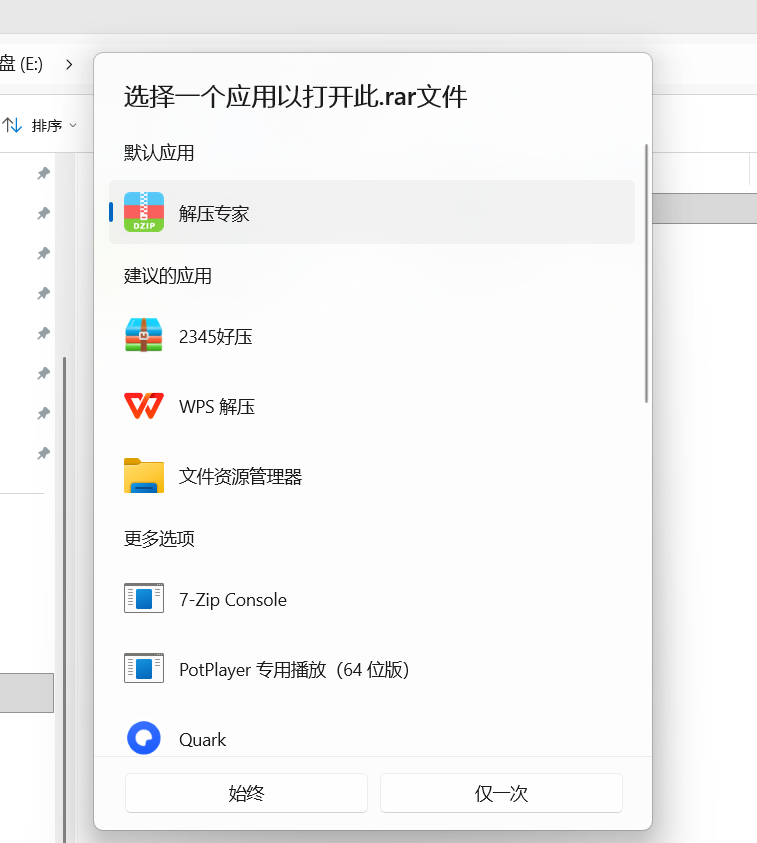Click the Explorer navigation pane scrollbar
Screen dimensions: 757x843
(65, 599)
